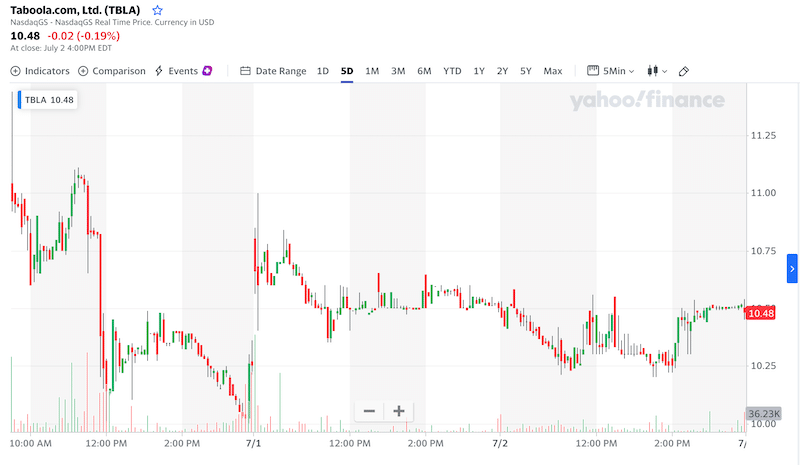Screen dimensions: 800x465
Task: Select the YTD range tab
Action: pos(452,71)
